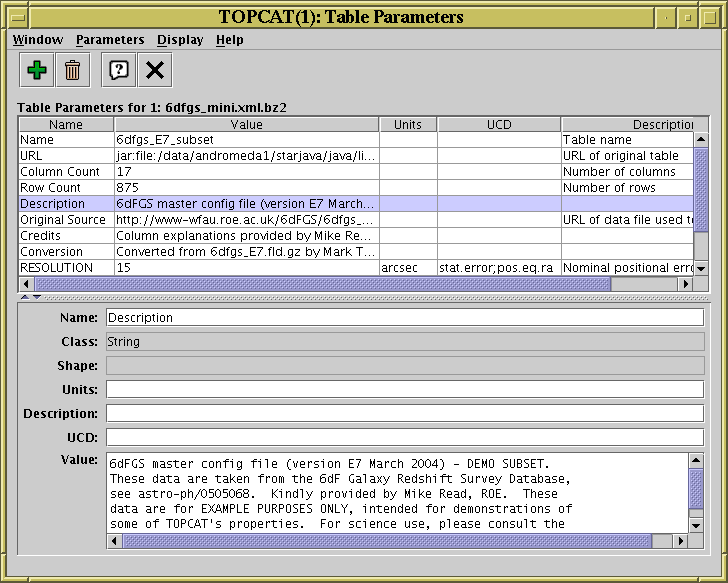728x583 pixels.
Task: Click the Name text field
Action: click(405, 318)
